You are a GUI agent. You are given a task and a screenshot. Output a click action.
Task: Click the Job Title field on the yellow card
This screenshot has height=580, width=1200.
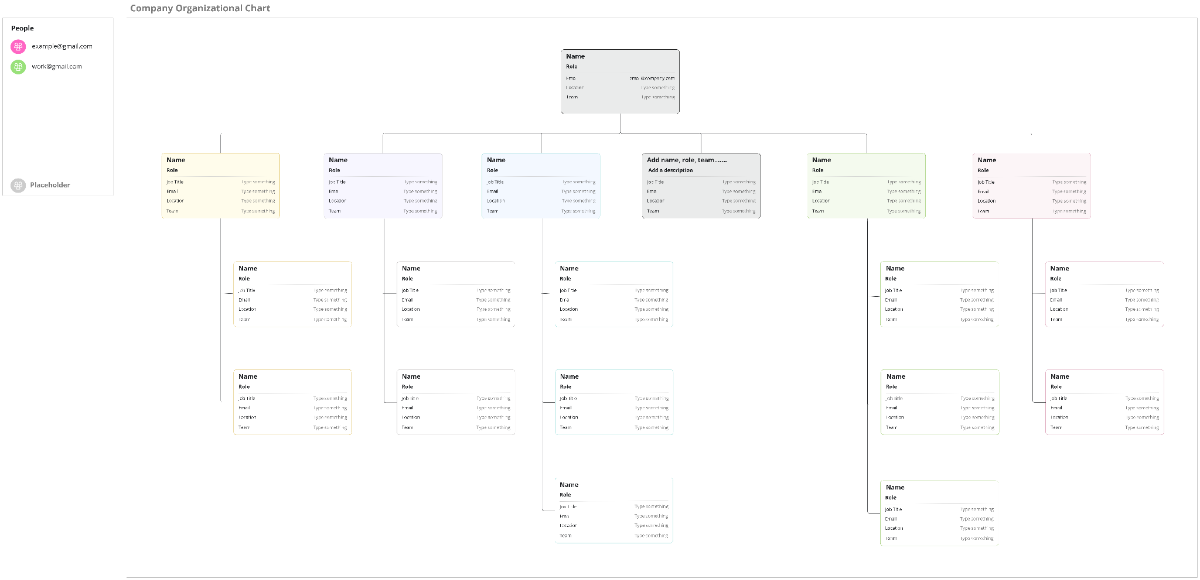[174, 184]
